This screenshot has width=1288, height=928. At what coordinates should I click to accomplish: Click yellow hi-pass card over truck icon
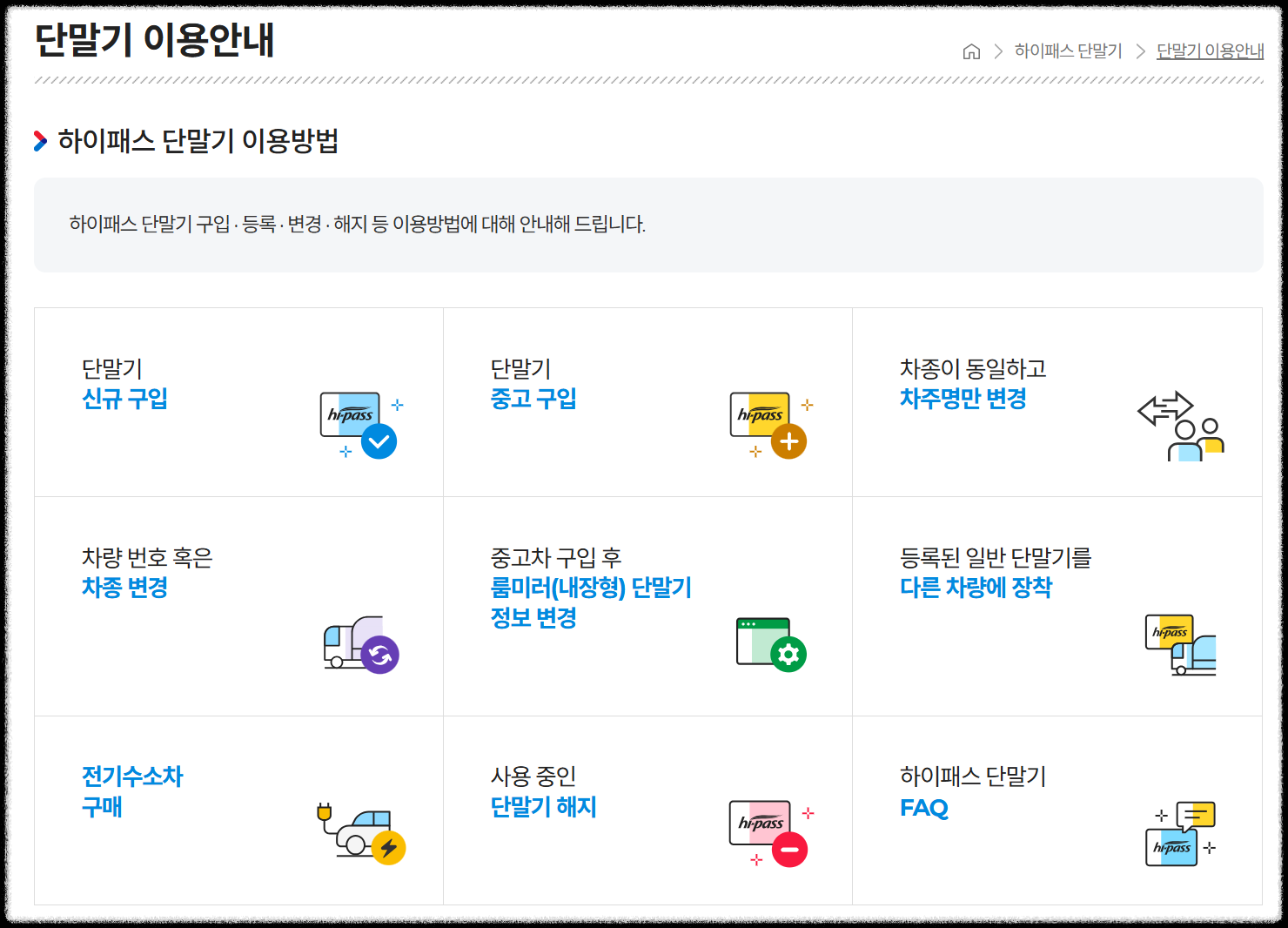(1181, 645)
